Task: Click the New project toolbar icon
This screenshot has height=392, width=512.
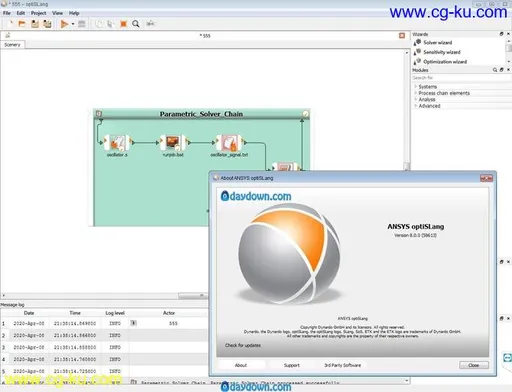Action: (10, 24)
